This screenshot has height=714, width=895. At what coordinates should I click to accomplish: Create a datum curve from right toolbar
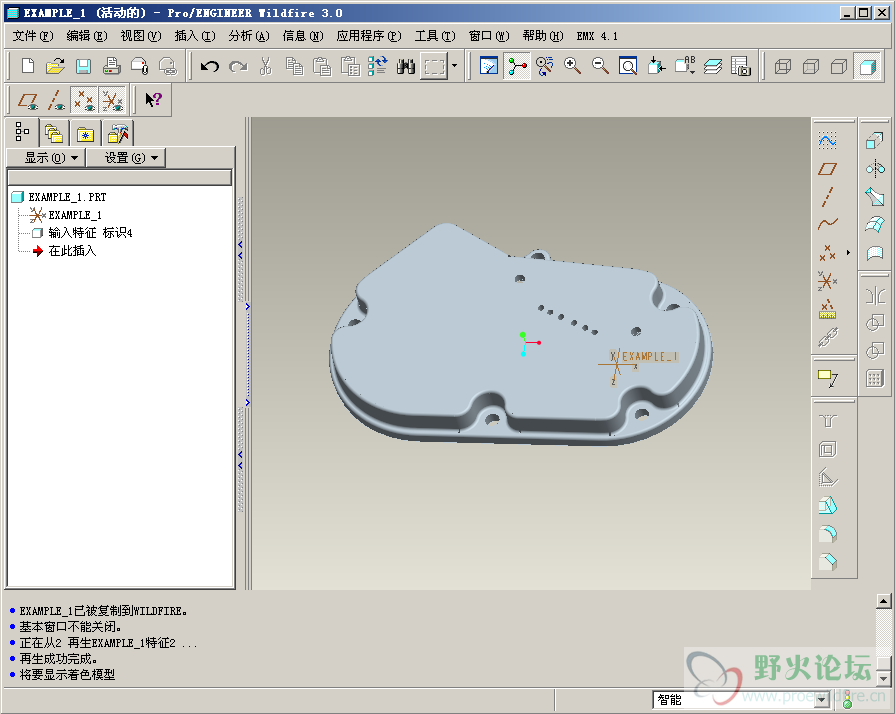coord(828,224)
